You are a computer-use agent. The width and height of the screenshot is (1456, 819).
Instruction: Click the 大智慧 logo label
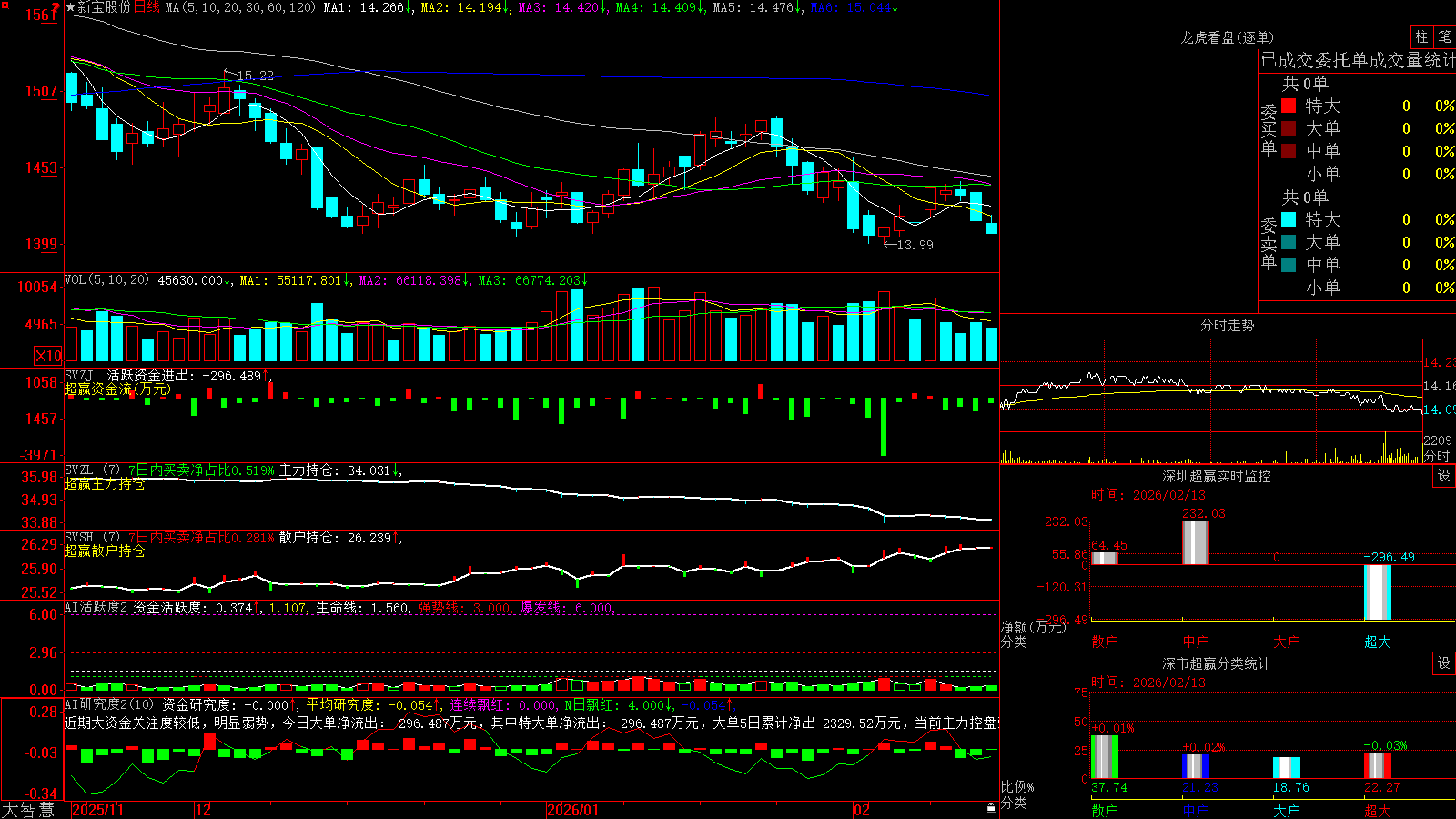pos(28,810)
